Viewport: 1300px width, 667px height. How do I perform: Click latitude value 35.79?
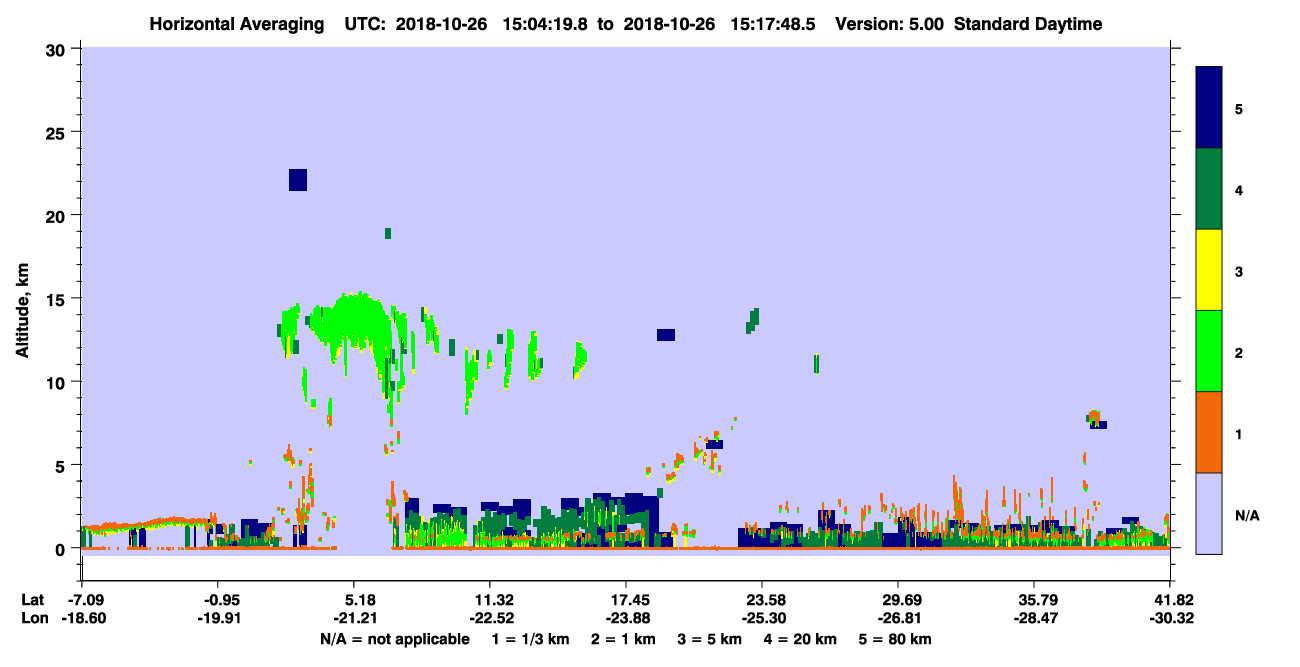(1037, 600)
